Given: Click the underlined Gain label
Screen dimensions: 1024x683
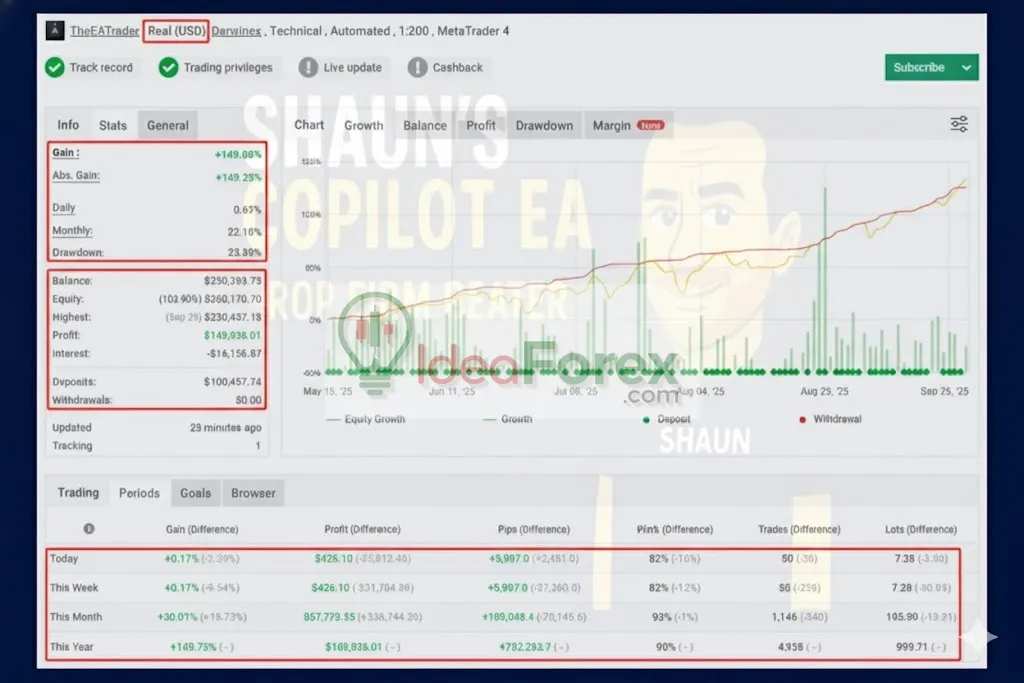Looking at the screenshot, I should tap(65, 153).
